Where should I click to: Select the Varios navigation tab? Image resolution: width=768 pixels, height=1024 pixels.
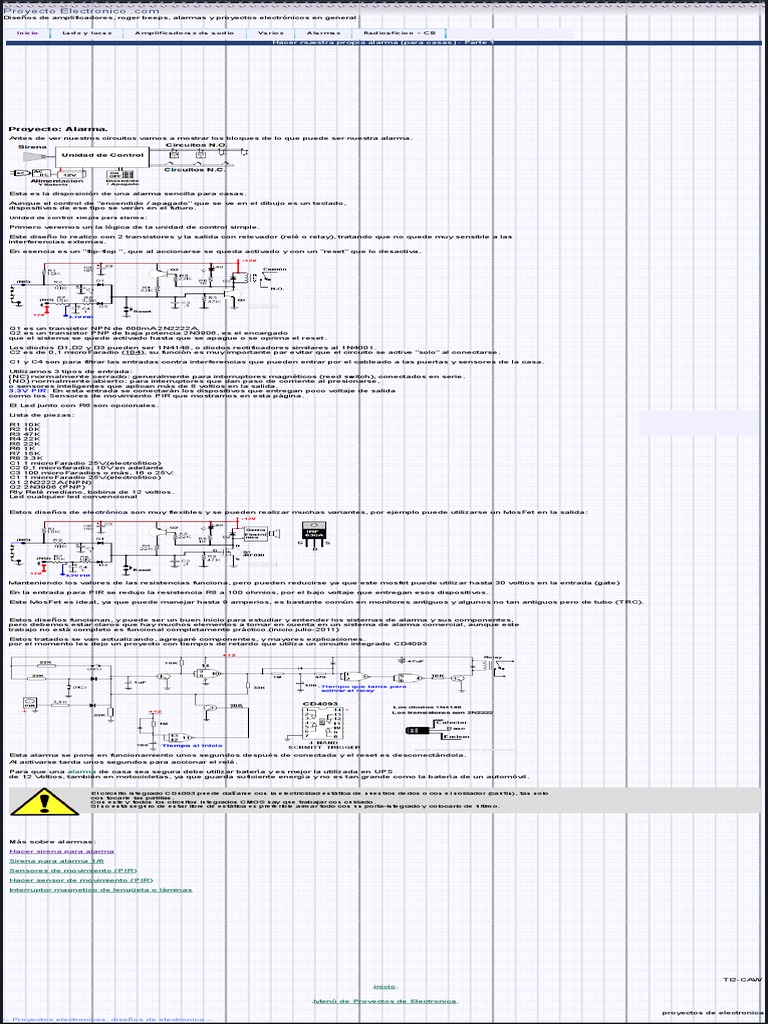click(x=271, y=33)
